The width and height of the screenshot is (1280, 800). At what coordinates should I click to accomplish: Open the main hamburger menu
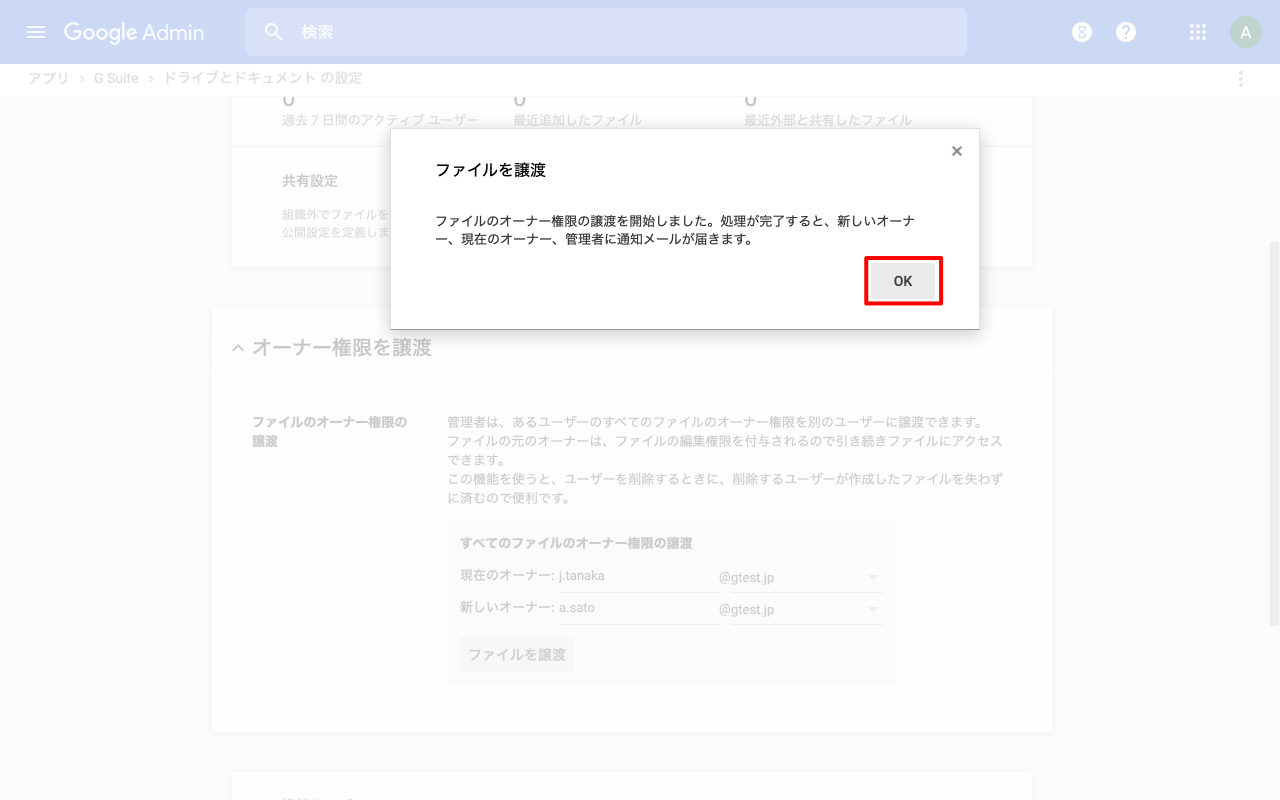36,32
